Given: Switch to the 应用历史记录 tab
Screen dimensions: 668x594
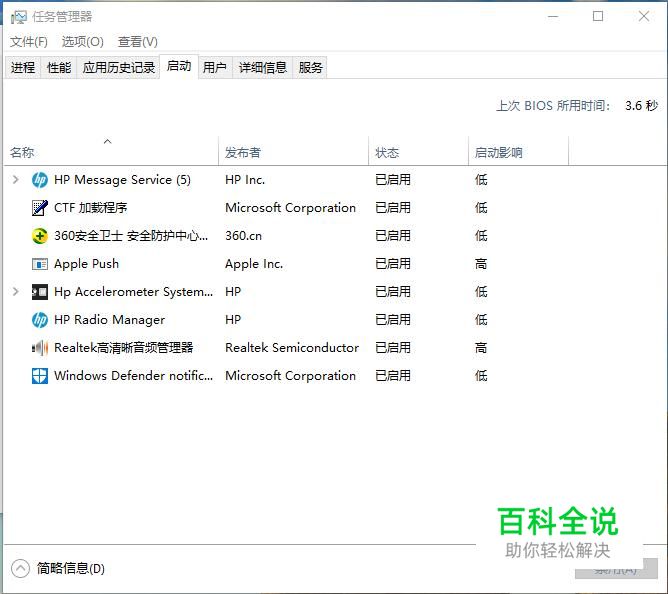Looking at the screenshot, I should [x=118, y=67].
